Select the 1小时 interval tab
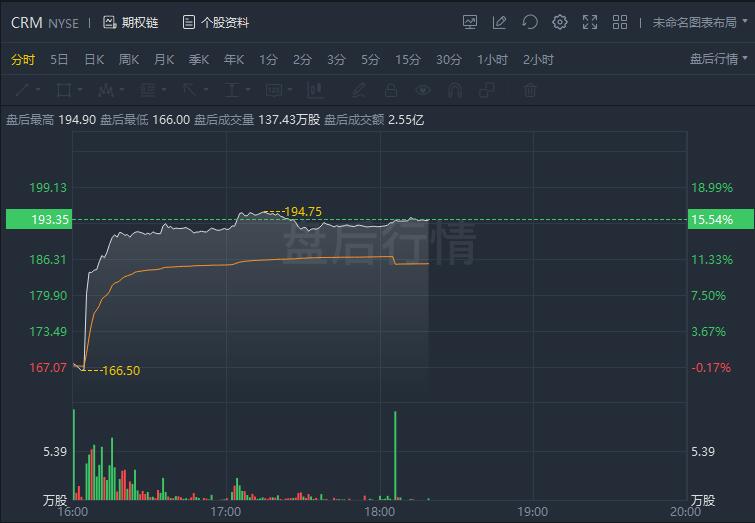The image size is (755, 523). pyautogui.click(x=492, y=60)
